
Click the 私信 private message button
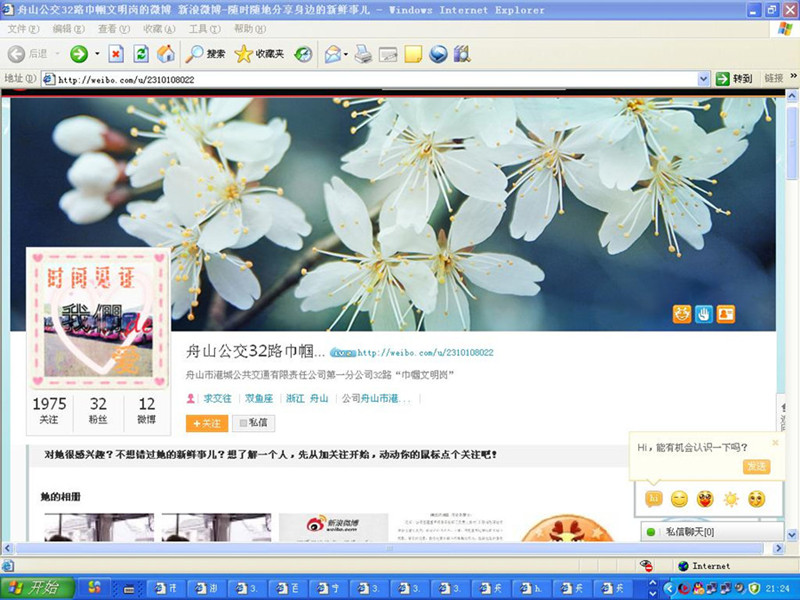coord(254,423)
